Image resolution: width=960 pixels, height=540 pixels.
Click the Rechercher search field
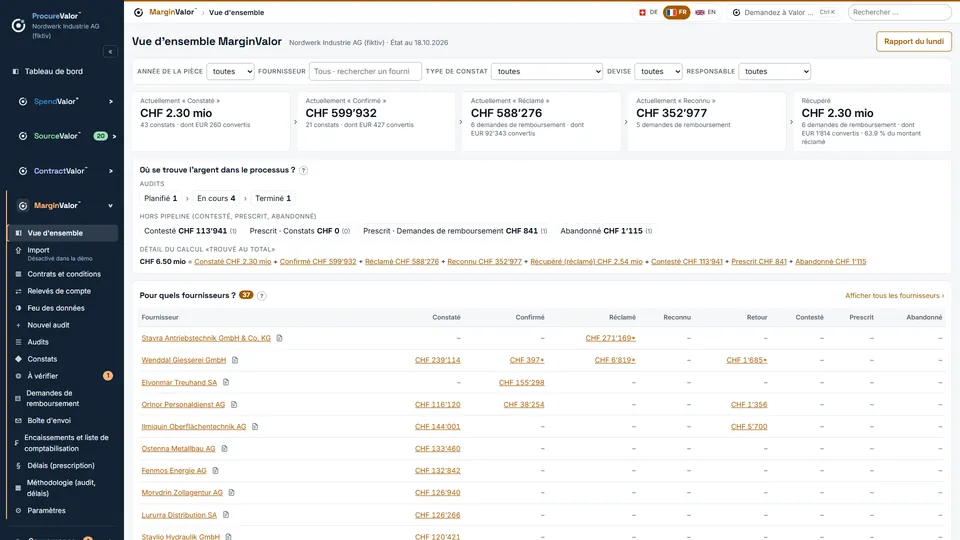tap(899, 12)
